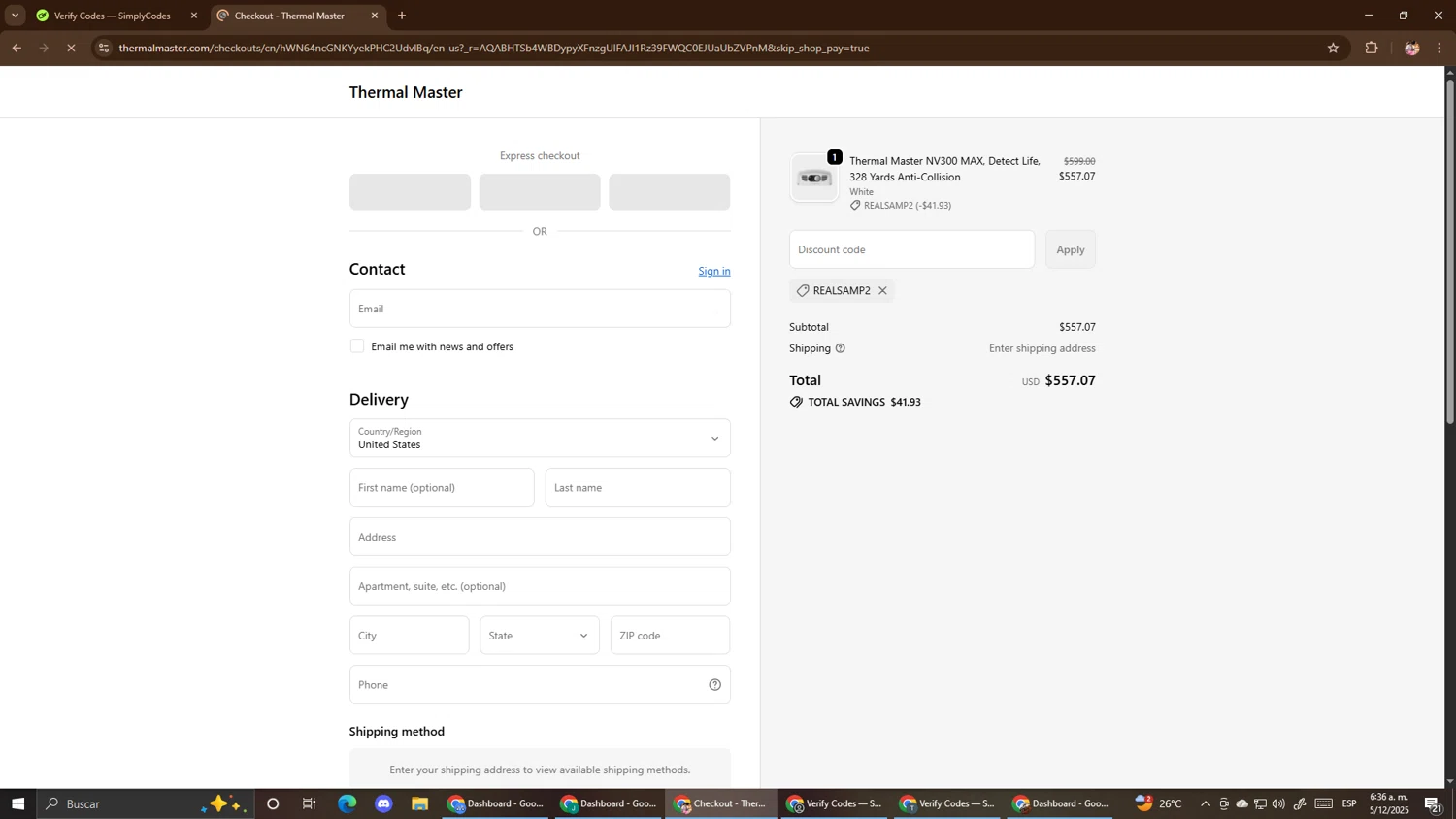This screenshot has width=1456, height=819.
Task: Focus the Email input field
Action: pos(540,309)
